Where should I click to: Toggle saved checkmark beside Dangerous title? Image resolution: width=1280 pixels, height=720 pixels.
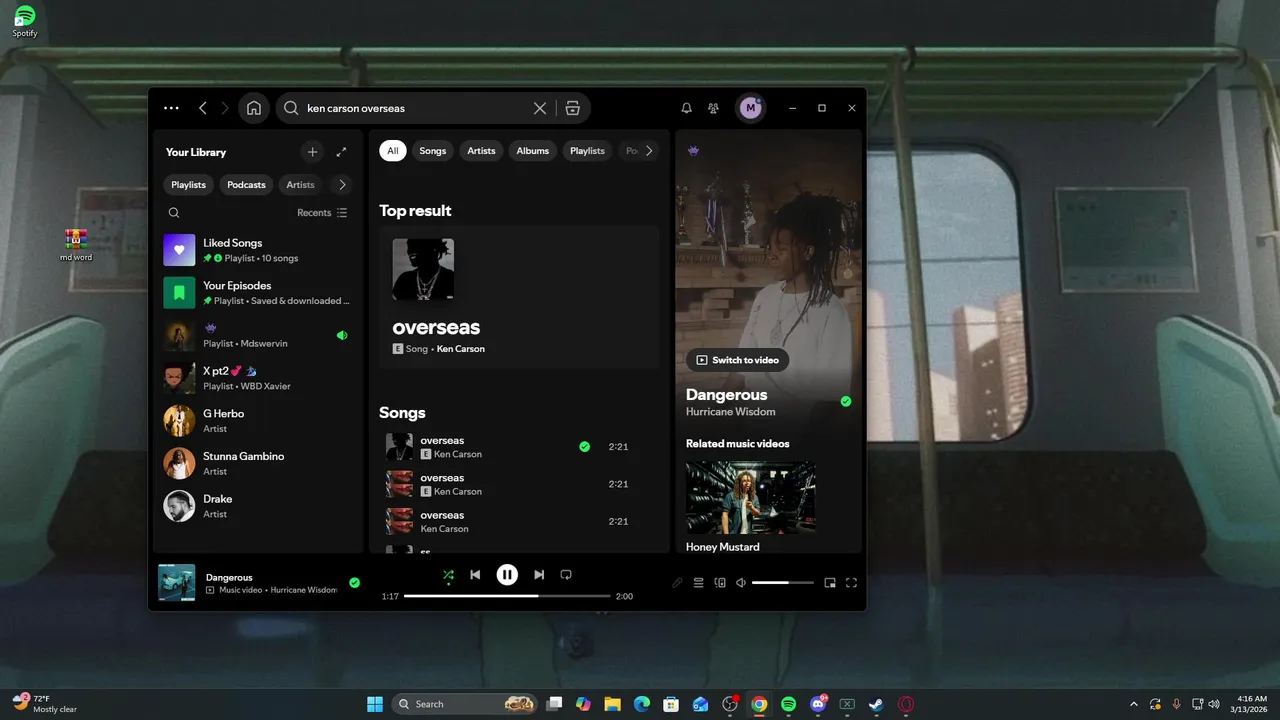coord(846,401)
